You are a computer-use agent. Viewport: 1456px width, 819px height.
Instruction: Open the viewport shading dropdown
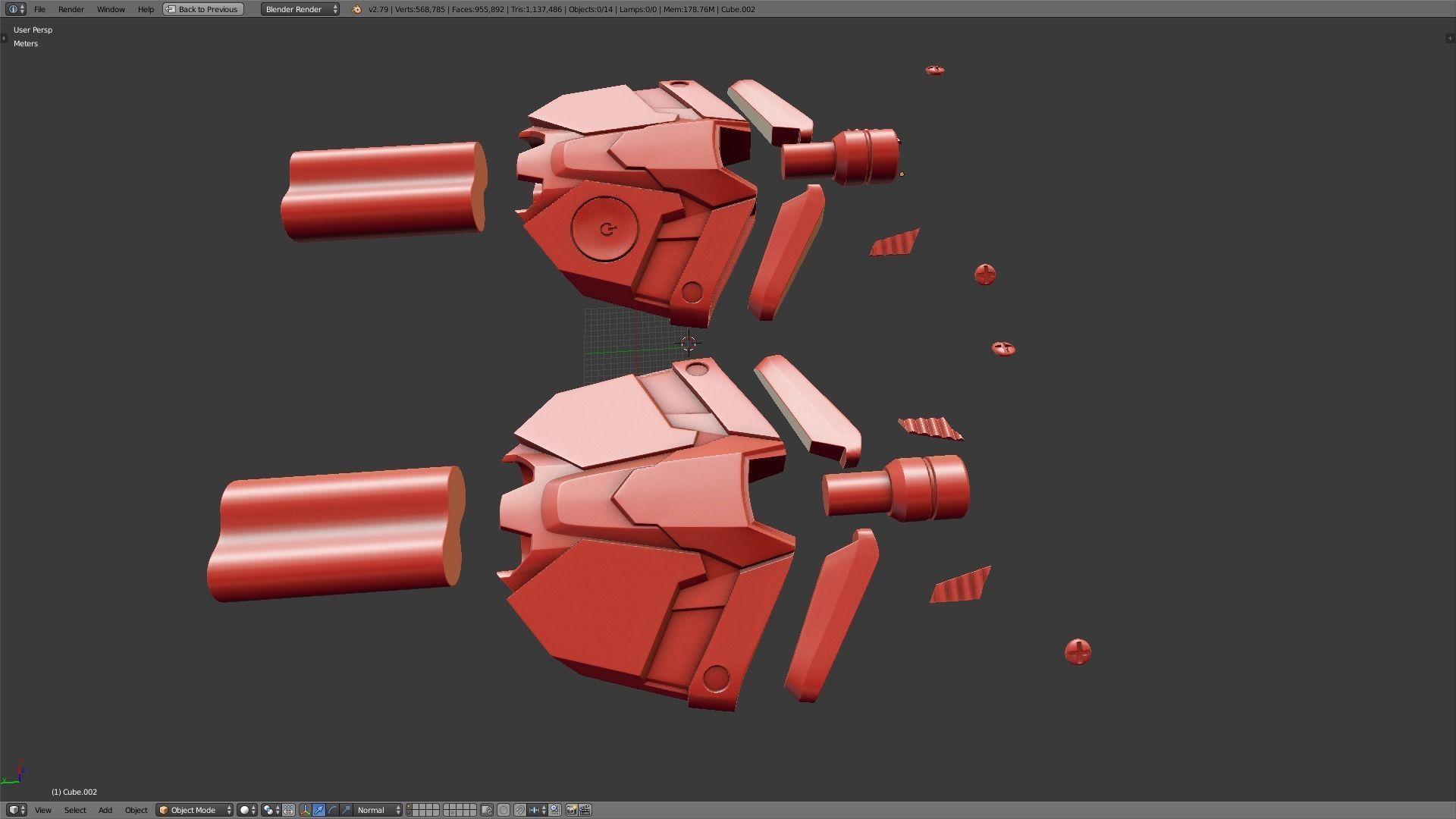pos(247,810)
